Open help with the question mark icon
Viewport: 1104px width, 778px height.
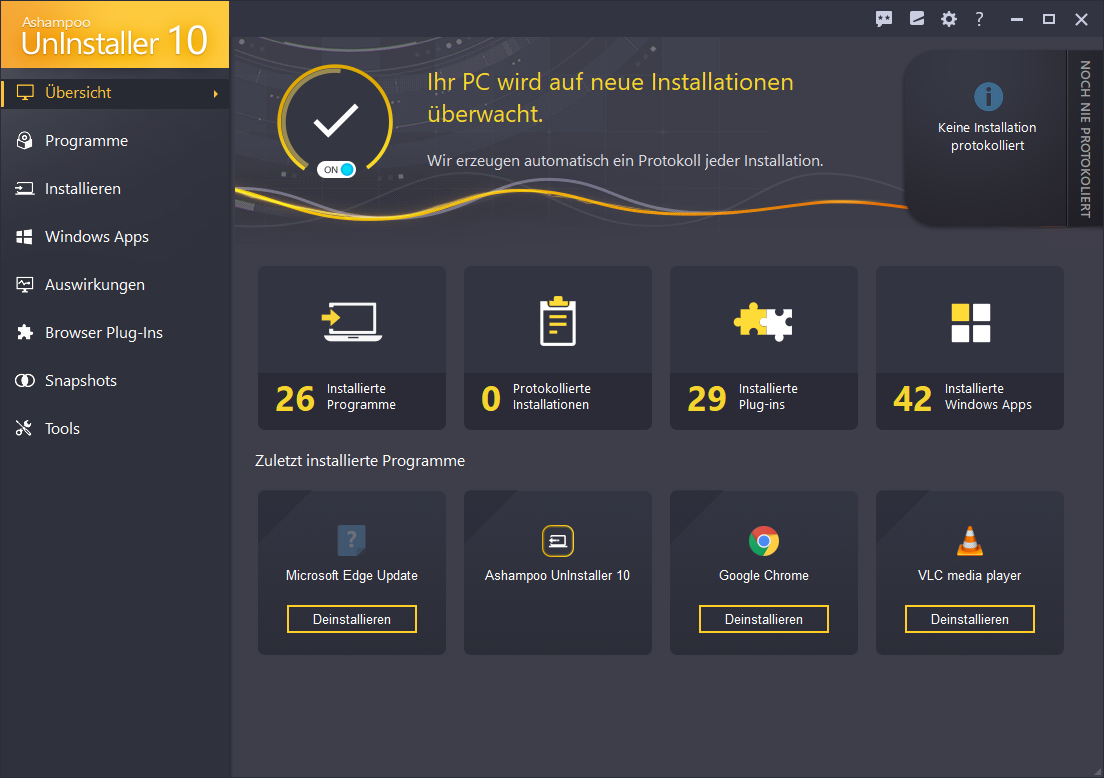[979, 19]
